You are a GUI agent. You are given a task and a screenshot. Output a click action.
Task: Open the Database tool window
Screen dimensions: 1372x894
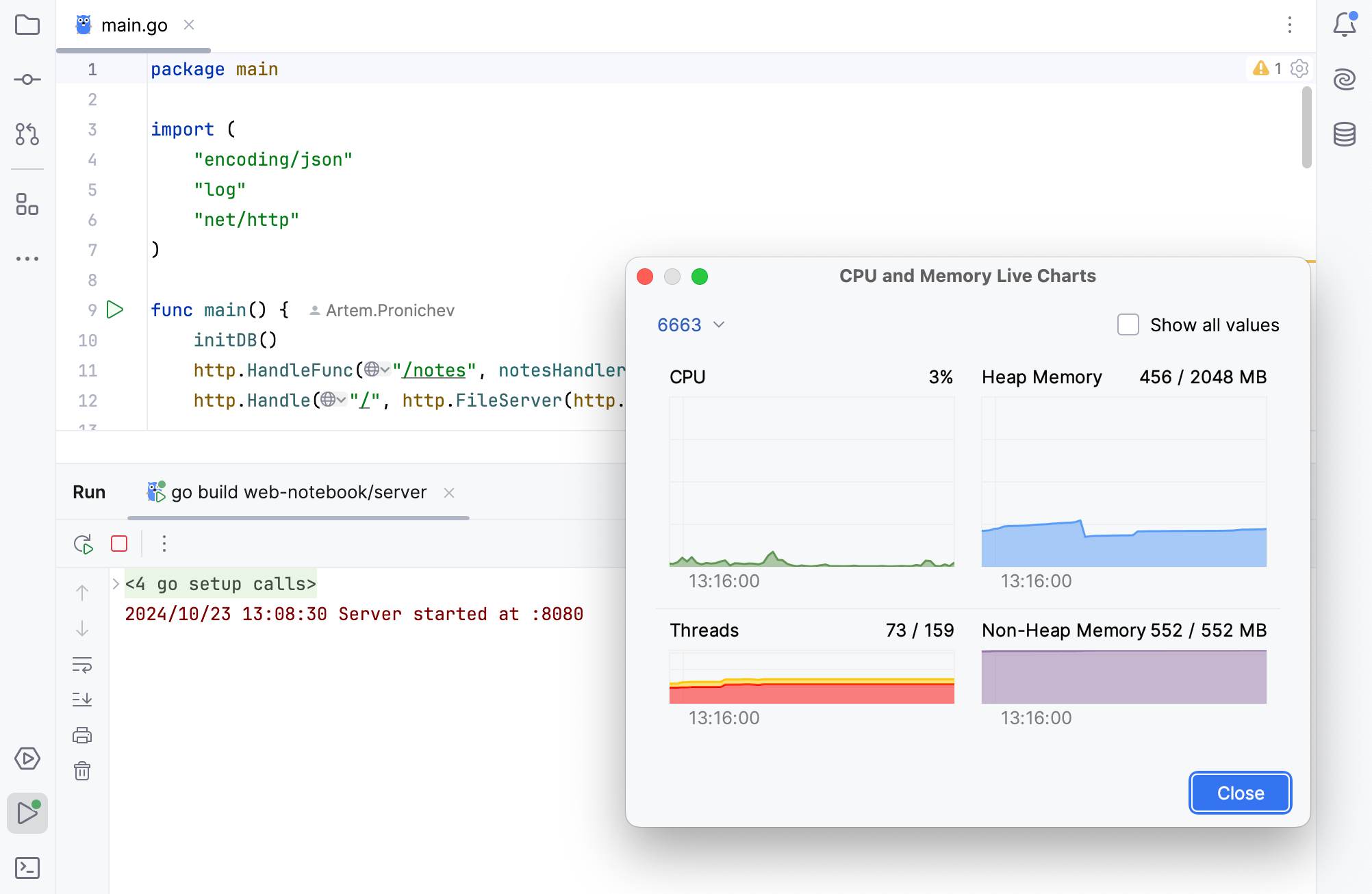pos(1345,134)
